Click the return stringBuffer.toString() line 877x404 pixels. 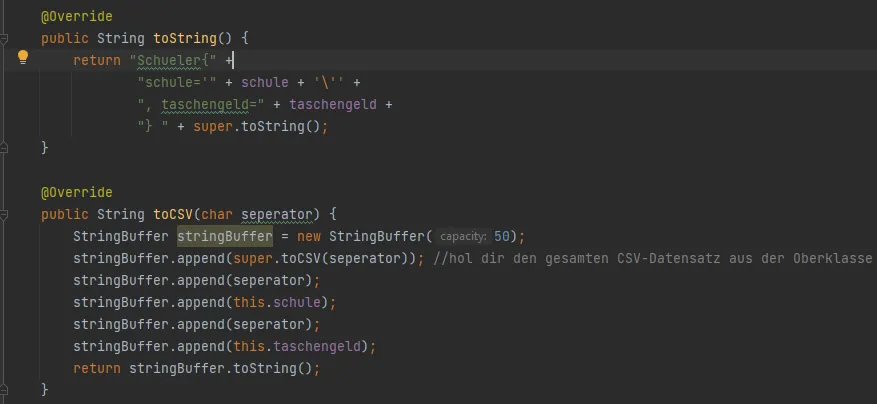pyautogui.click(x=197, y=369)
